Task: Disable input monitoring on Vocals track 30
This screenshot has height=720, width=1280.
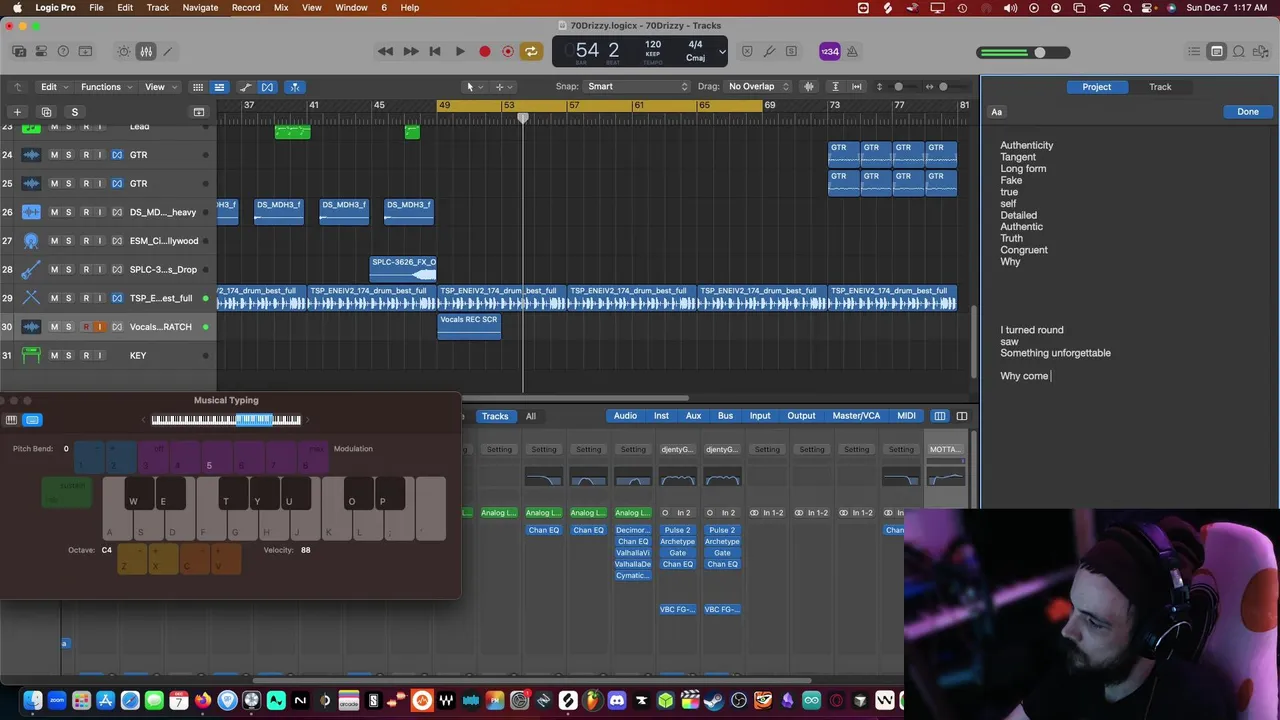Action: click(100, 327)
